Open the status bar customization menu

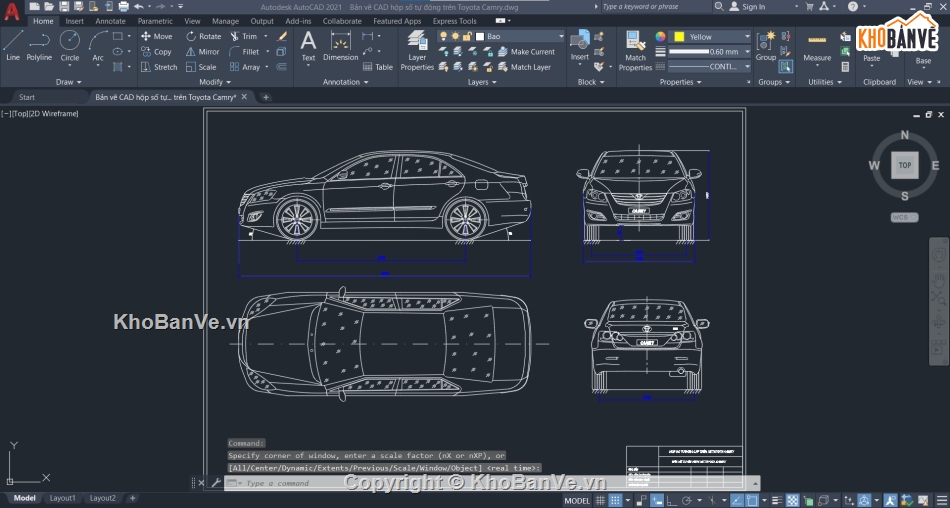tap(942, 500)
